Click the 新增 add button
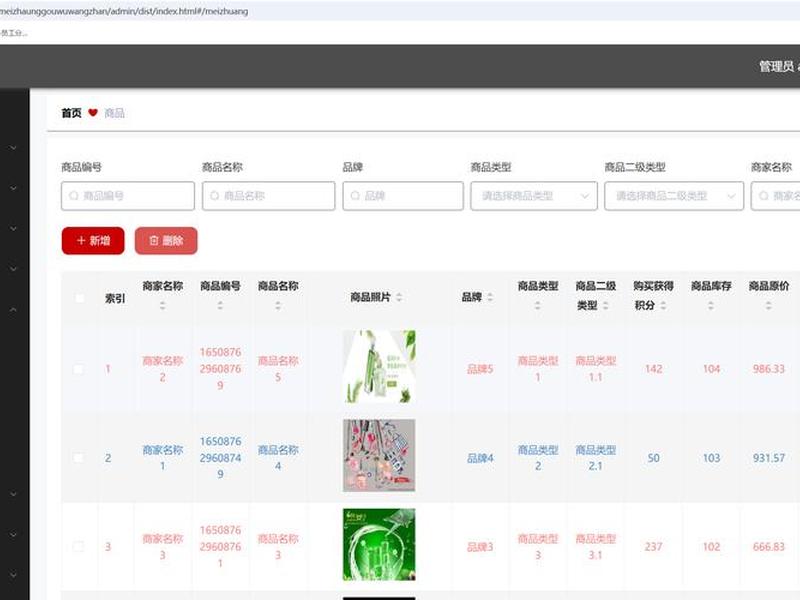This screenshot has height=600, width=800. (x=93, y=240)
